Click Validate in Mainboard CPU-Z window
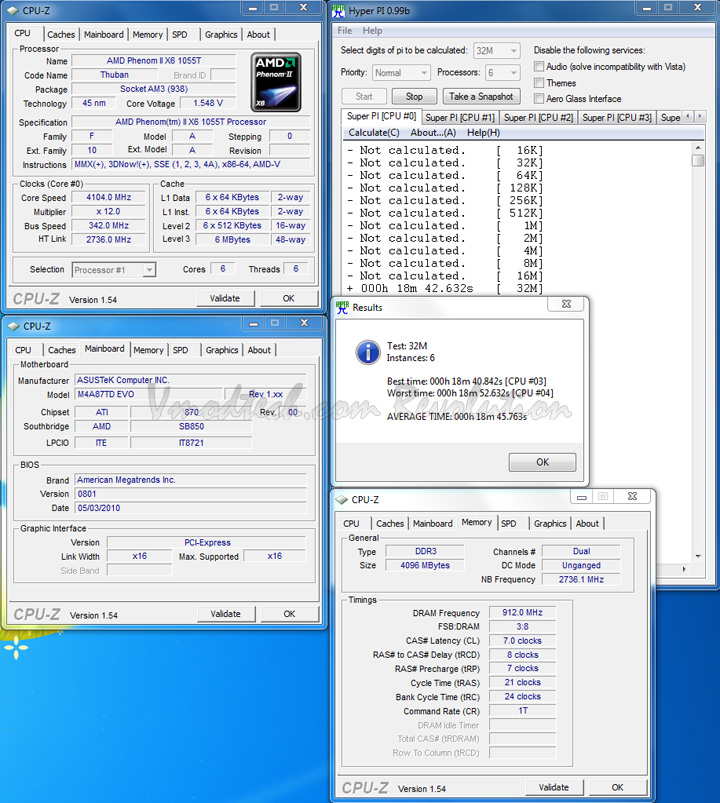 (226, 614)
